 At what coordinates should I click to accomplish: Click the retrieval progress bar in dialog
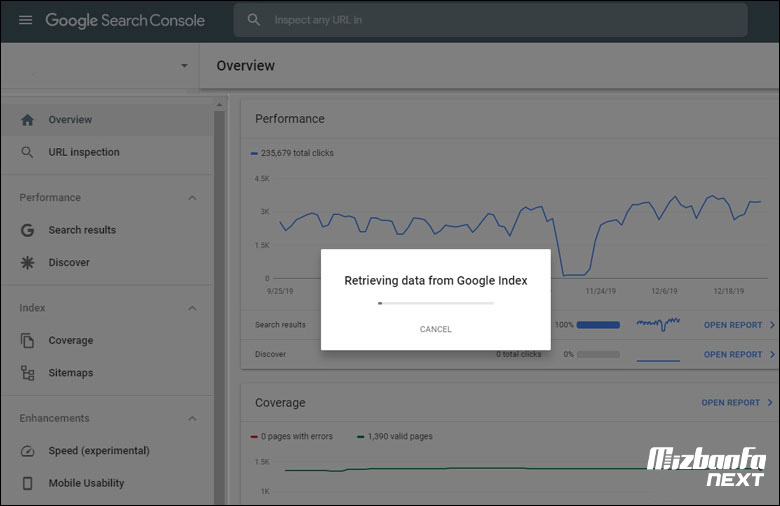(436, 303)
